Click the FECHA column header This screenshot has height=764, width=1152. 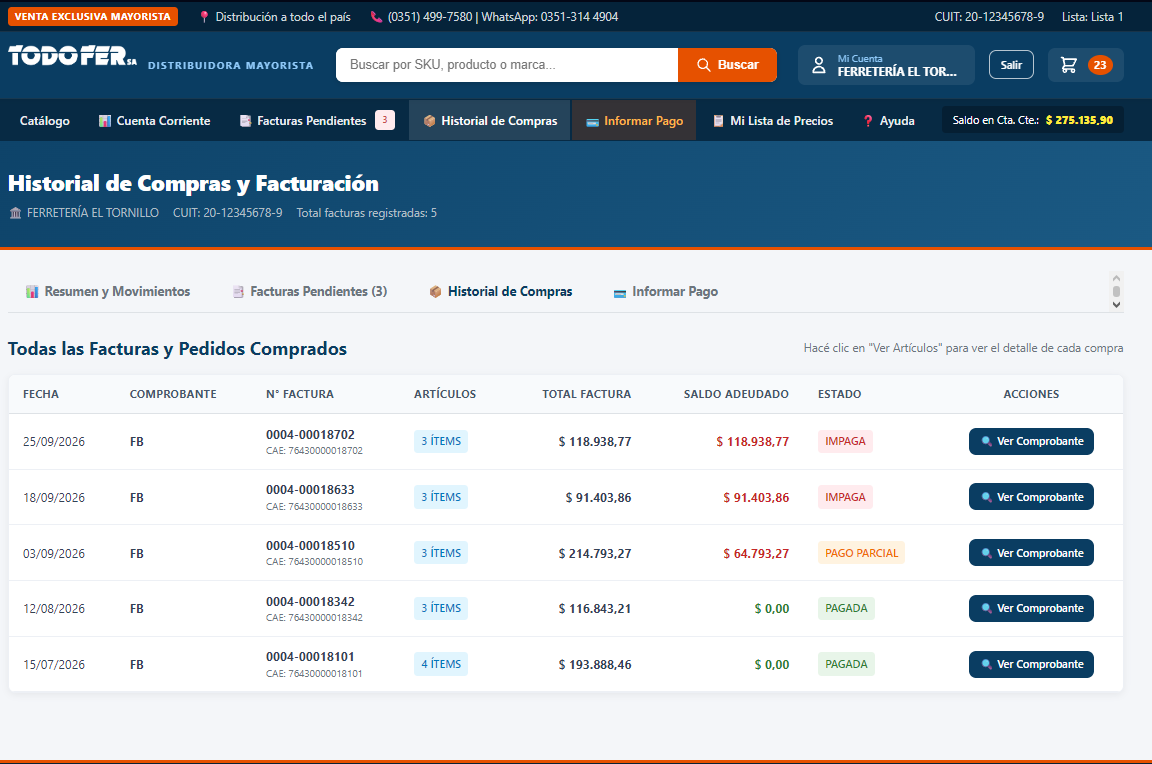point(40,394)
